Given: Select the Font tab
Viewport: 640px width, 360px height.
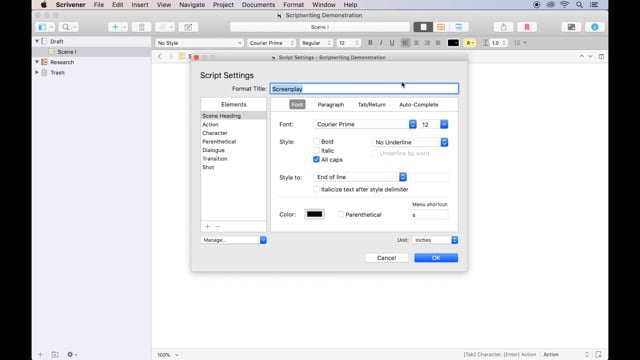Looking at the screenshot, I should pos(297,104).
